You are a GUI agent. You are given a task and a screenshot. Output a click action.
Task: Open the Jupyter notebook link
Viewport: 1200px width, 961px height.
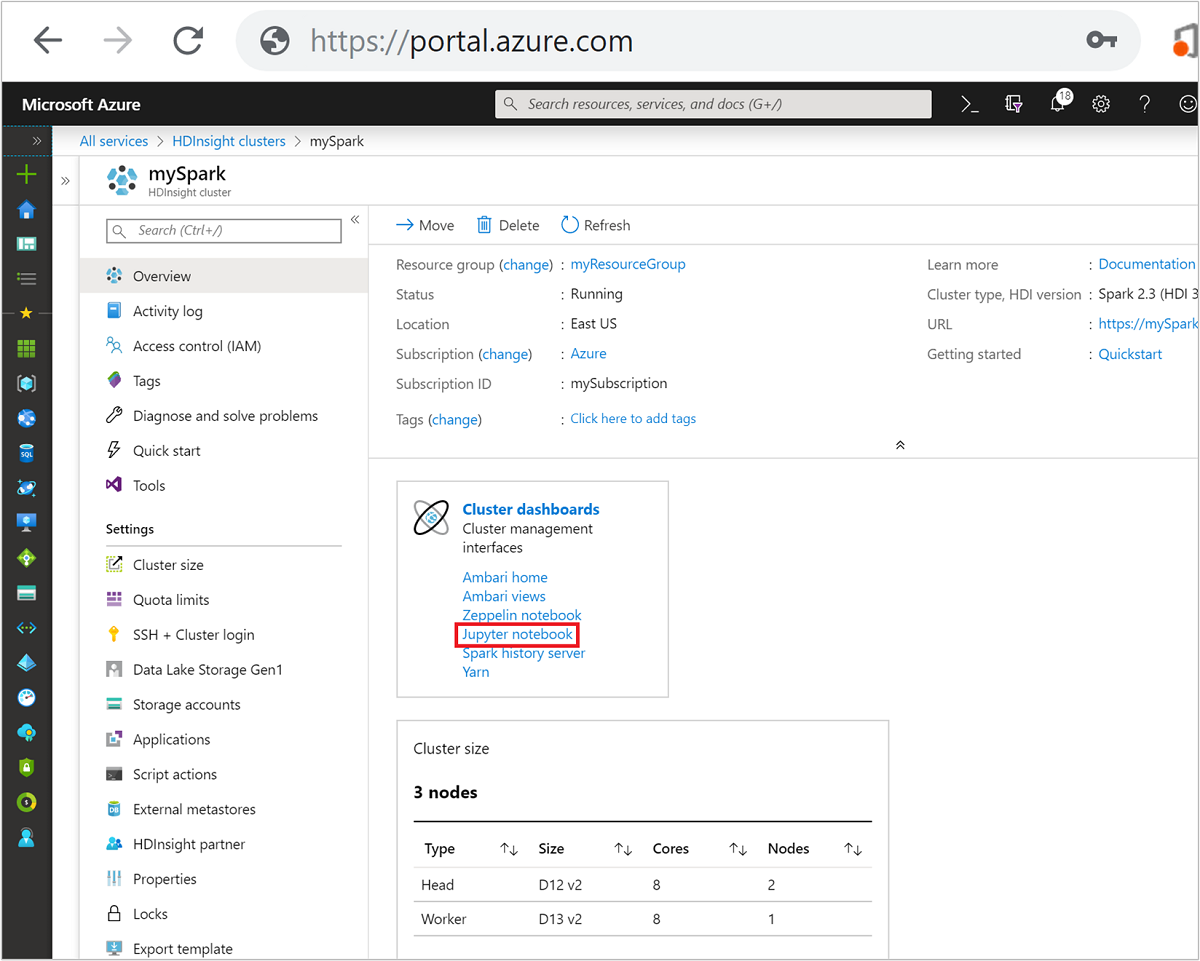click(517, 634)
